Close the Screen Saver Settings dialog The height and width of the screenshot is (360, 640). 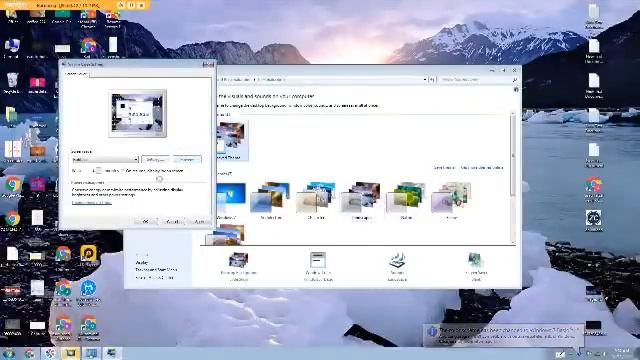coord(208,64)
